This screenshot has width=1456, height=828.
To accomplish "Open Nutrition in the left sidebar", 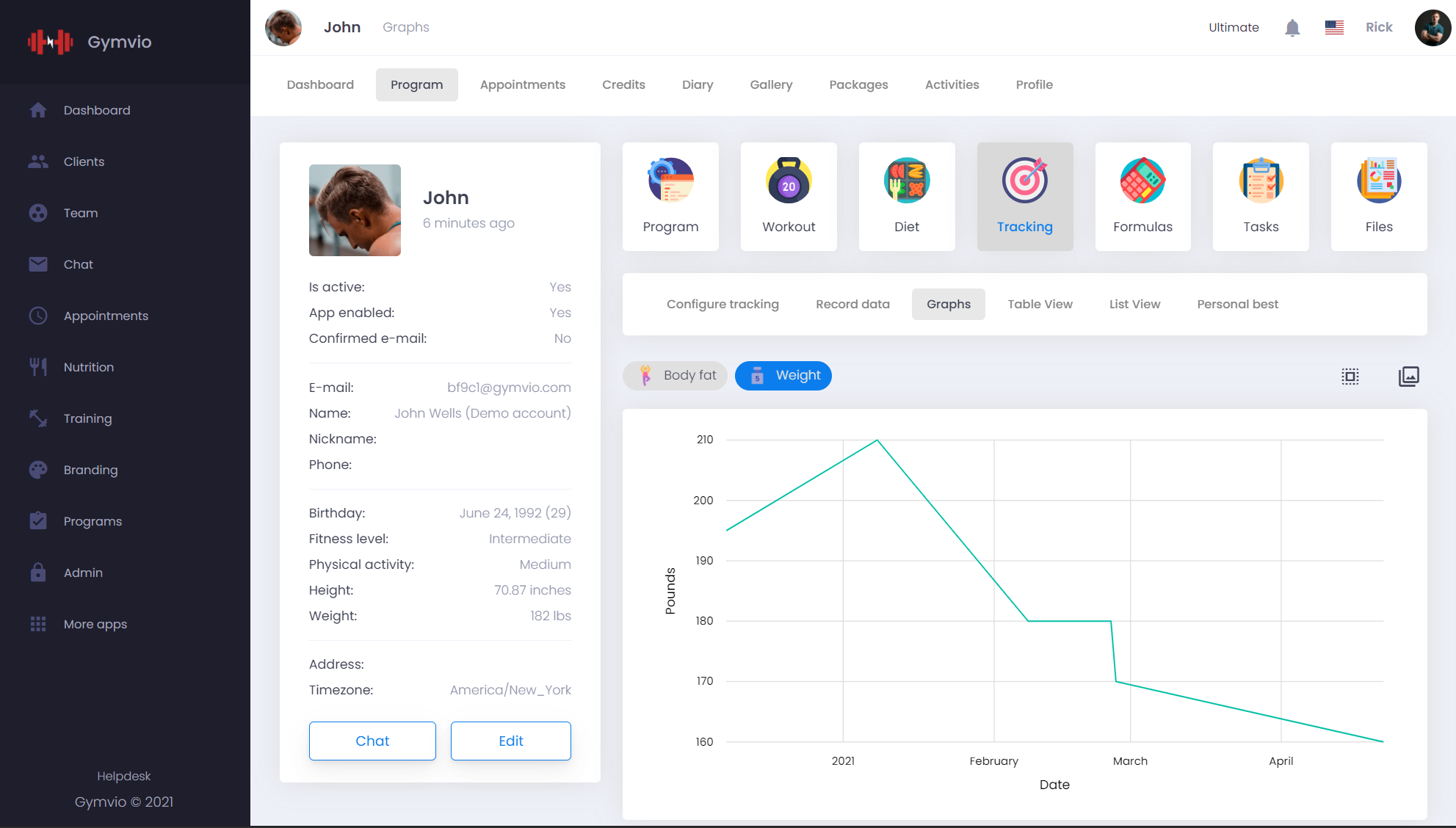I will click(88, 367).
